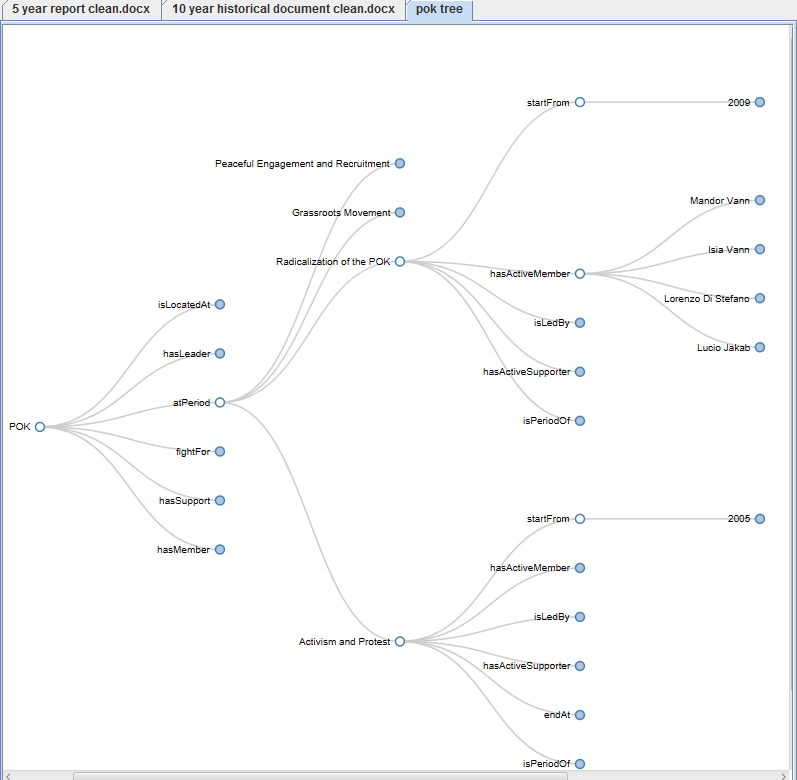The width and height of the screenshot is (797, 780).
Task: Click the isLocatedAt node circle
Action: point(220,304)
